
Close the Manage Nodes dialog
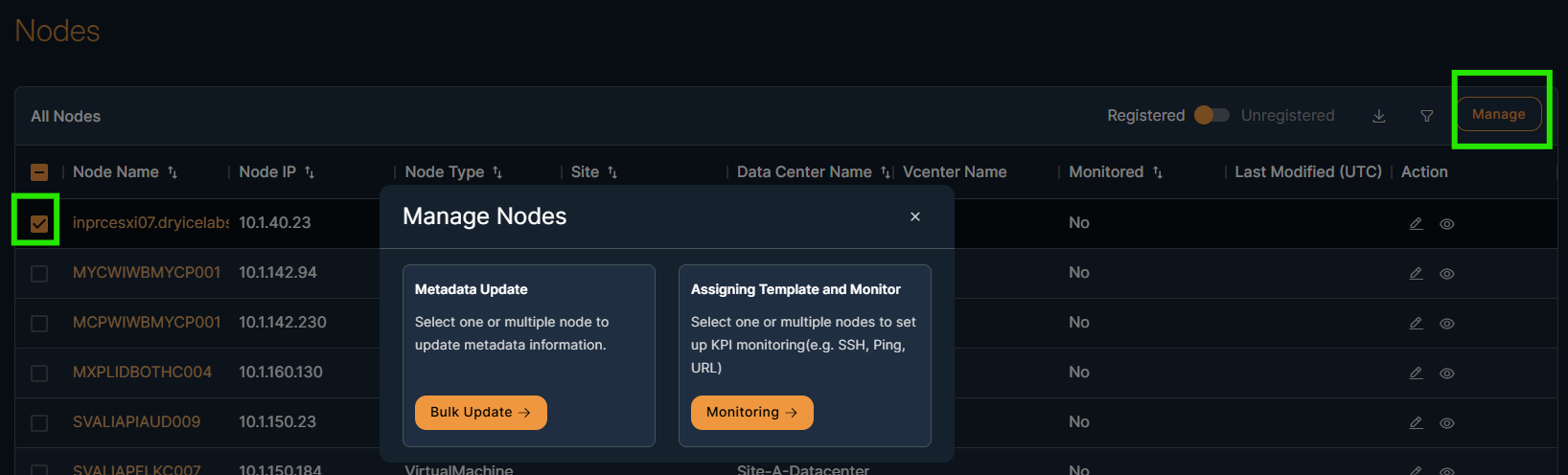click(x=915, y=216)
